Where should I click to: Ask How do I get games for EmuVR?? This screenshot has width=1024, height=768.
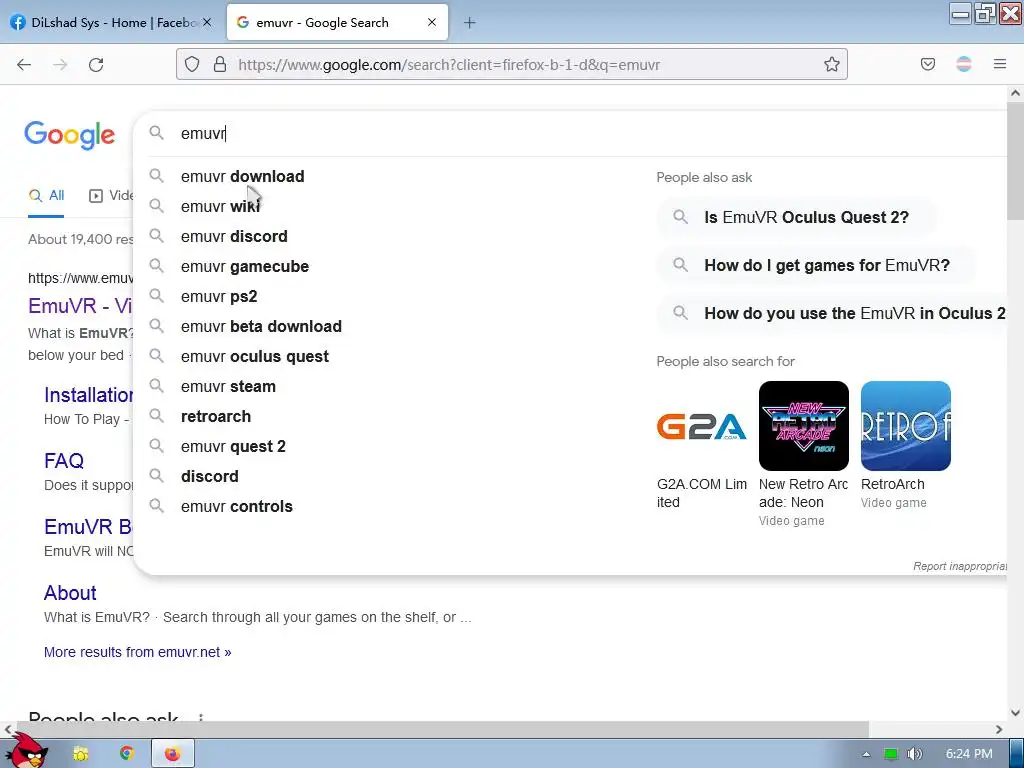tap(816, 265)
